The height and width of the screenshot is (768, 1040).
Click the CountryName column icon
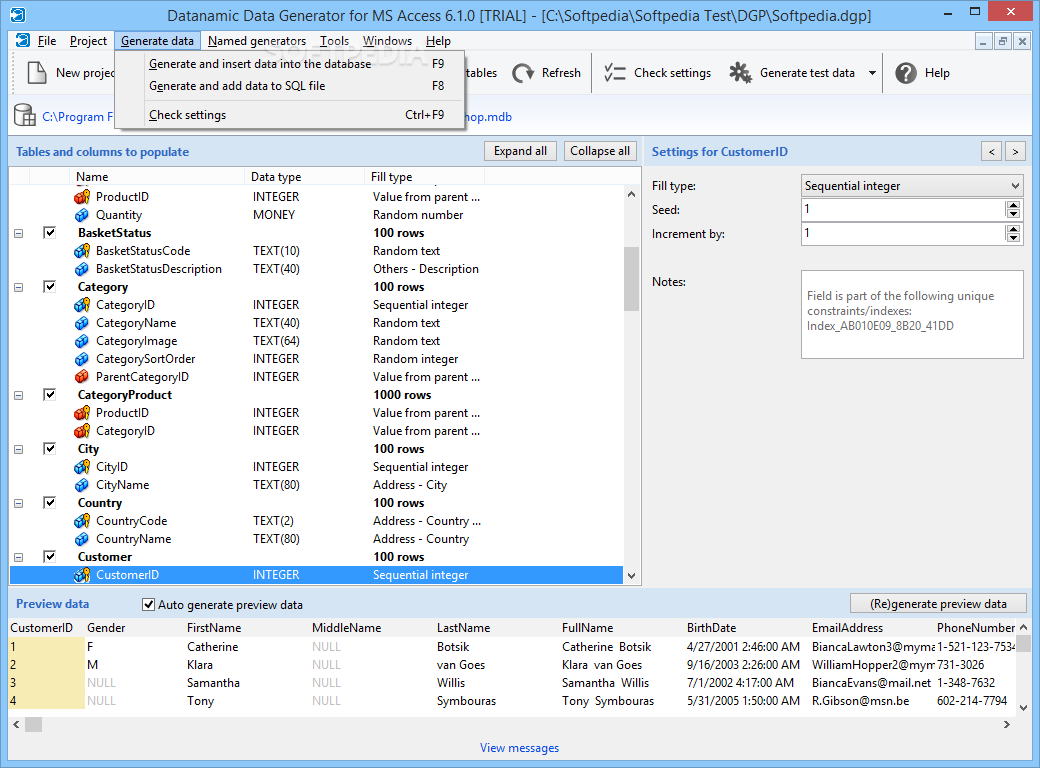[x=82, y=539]
